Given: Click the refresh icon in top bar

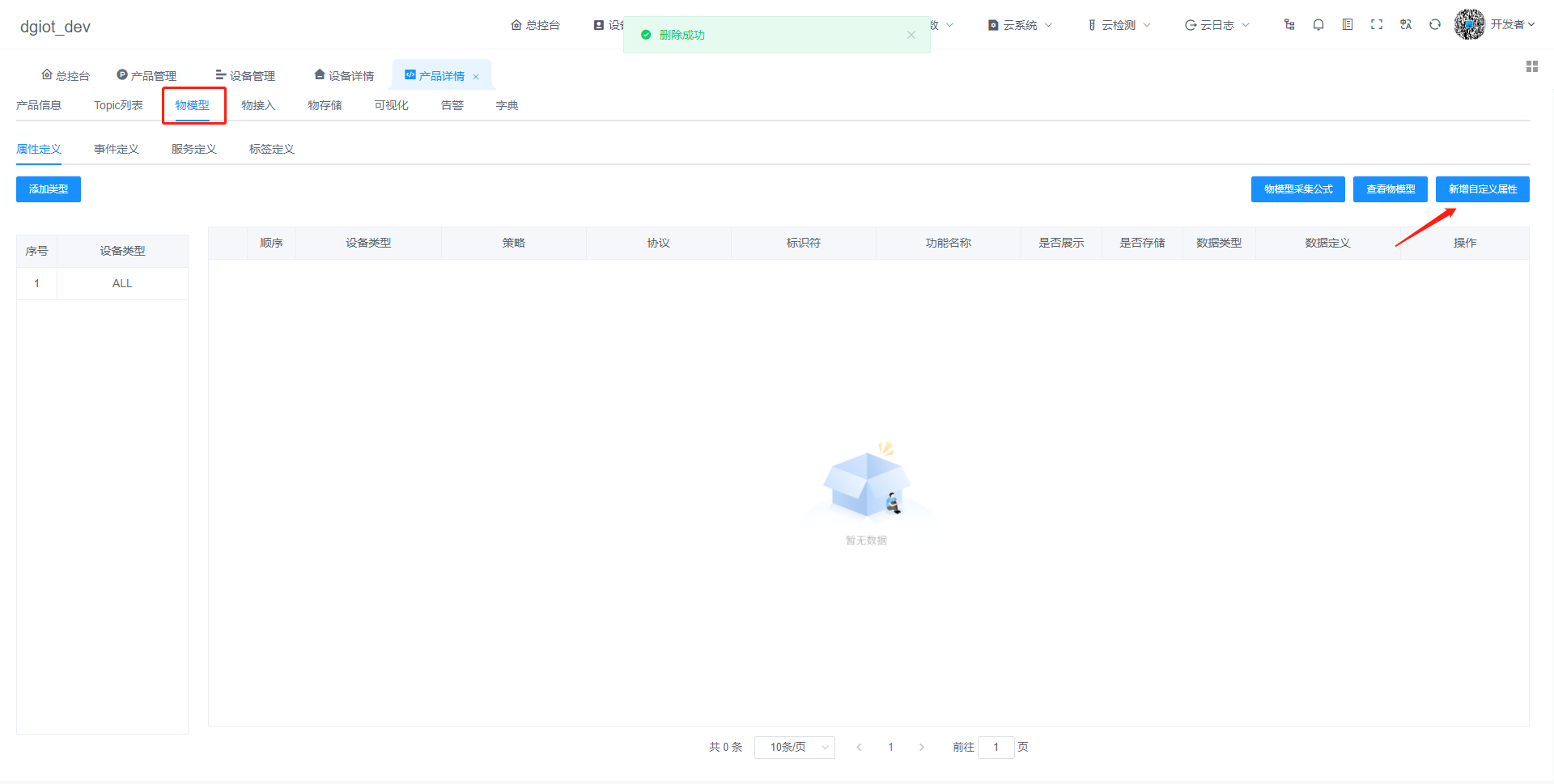Looking at the screenshot, I should 1435,25.
